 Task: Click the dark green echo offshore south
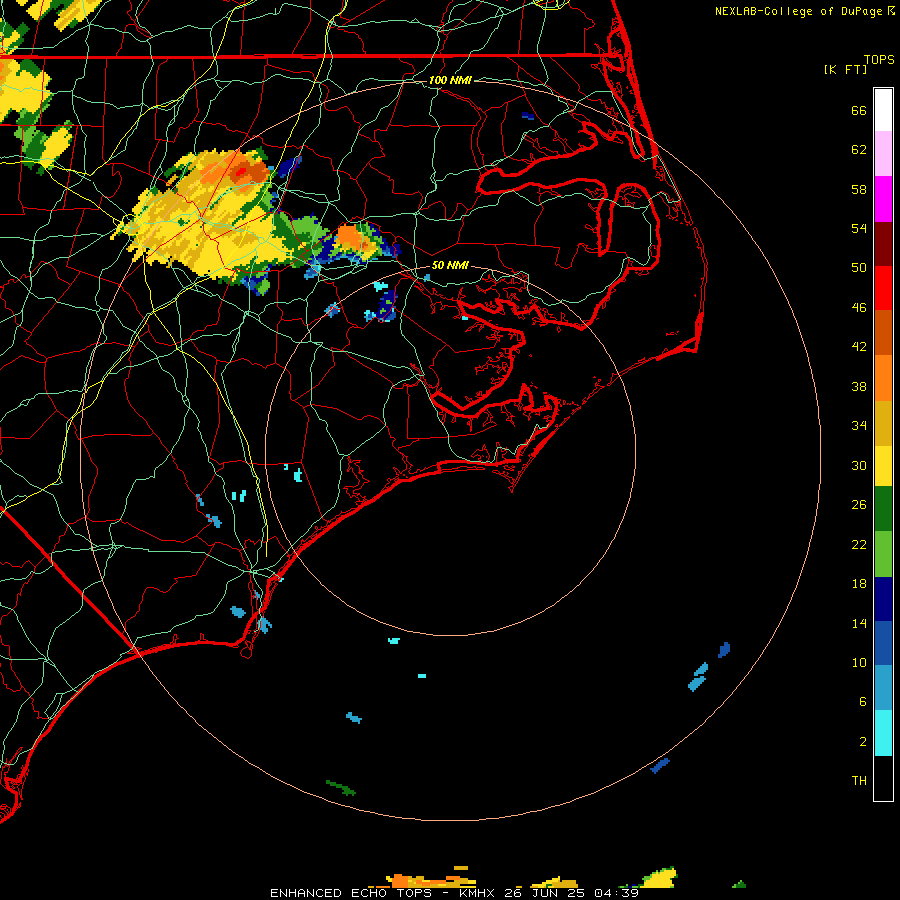pyautogui.click(x=341, y=788)
